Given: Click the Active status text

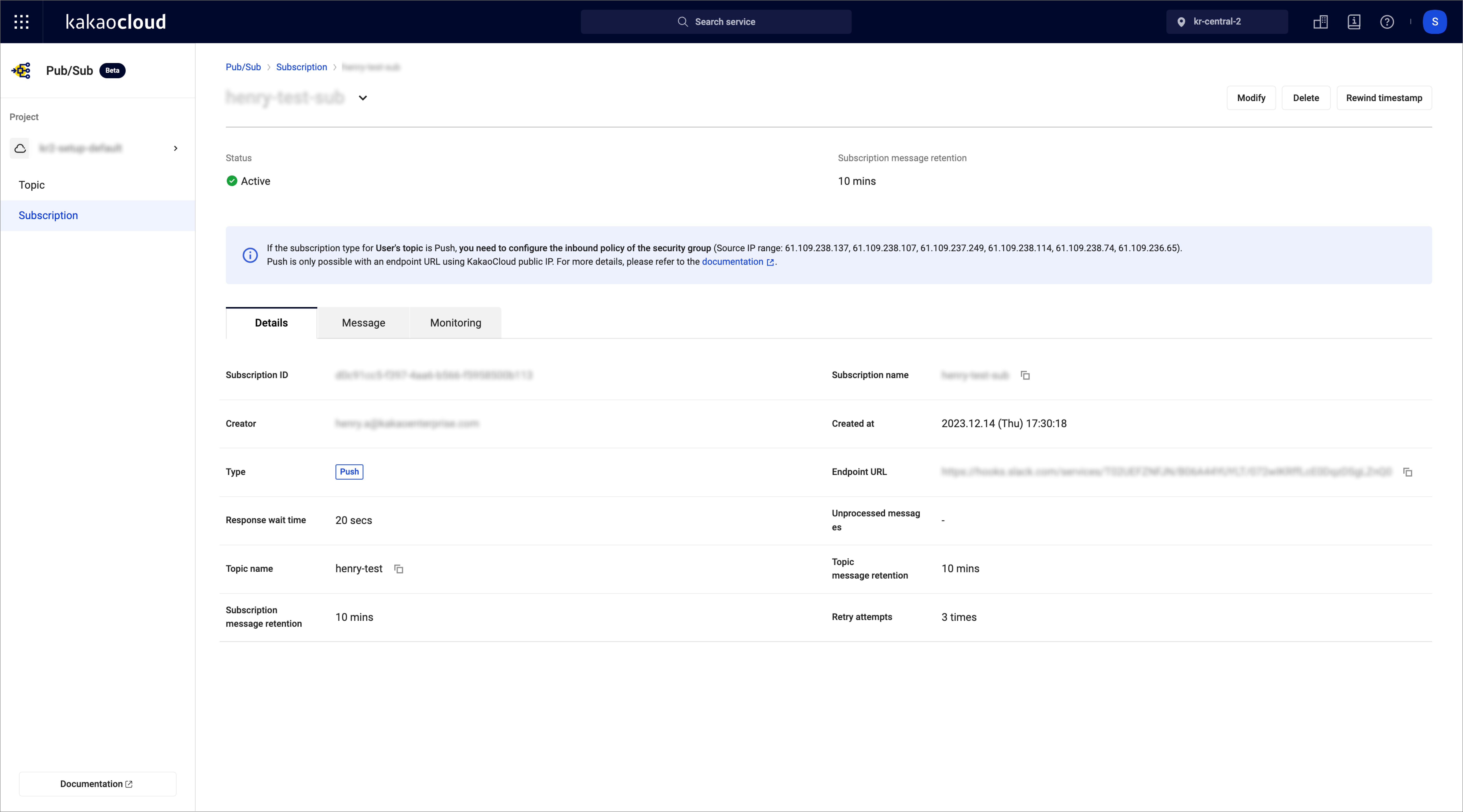Looking at the screenshot, I should click(x=256, y=181).
